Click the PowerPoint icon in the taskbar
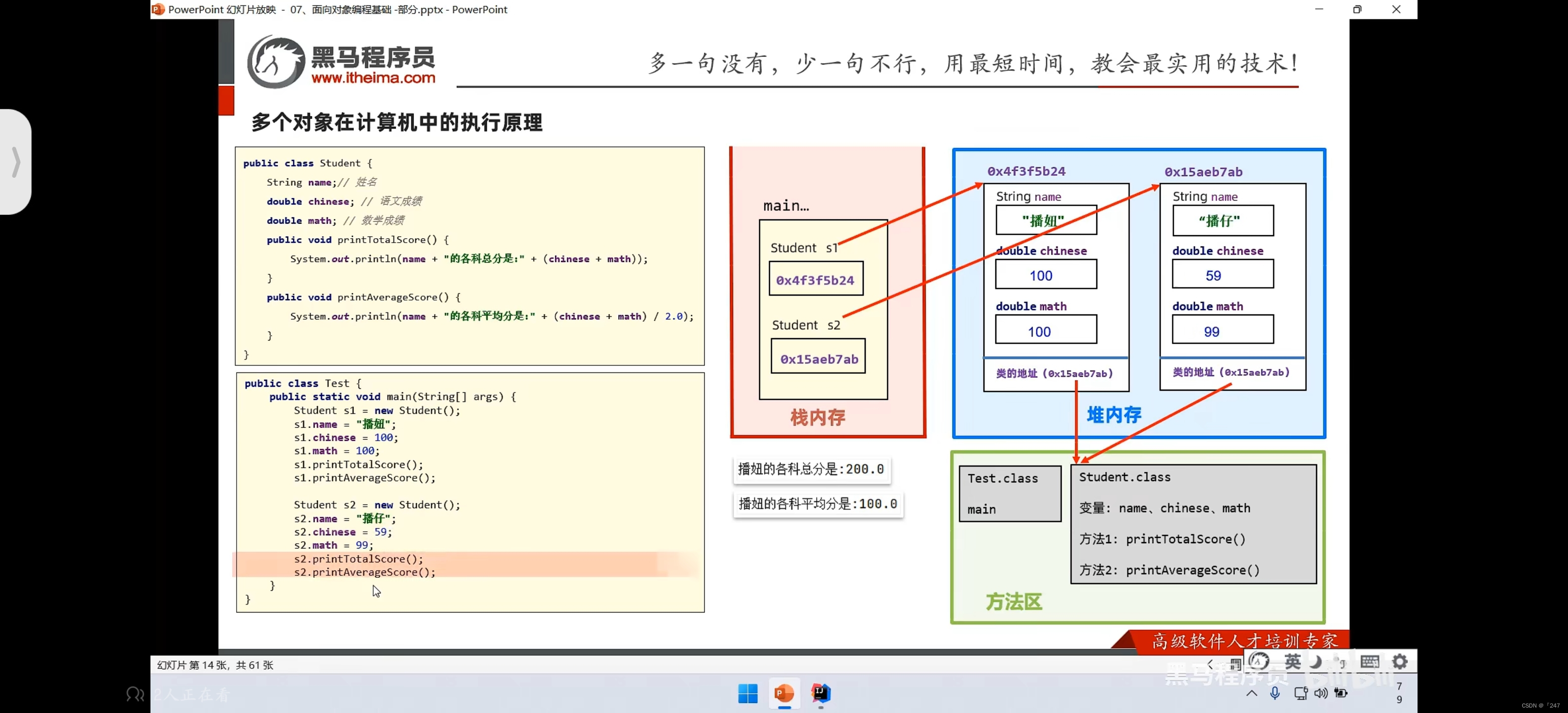The image size is (1568, 713). coord(784,693)
